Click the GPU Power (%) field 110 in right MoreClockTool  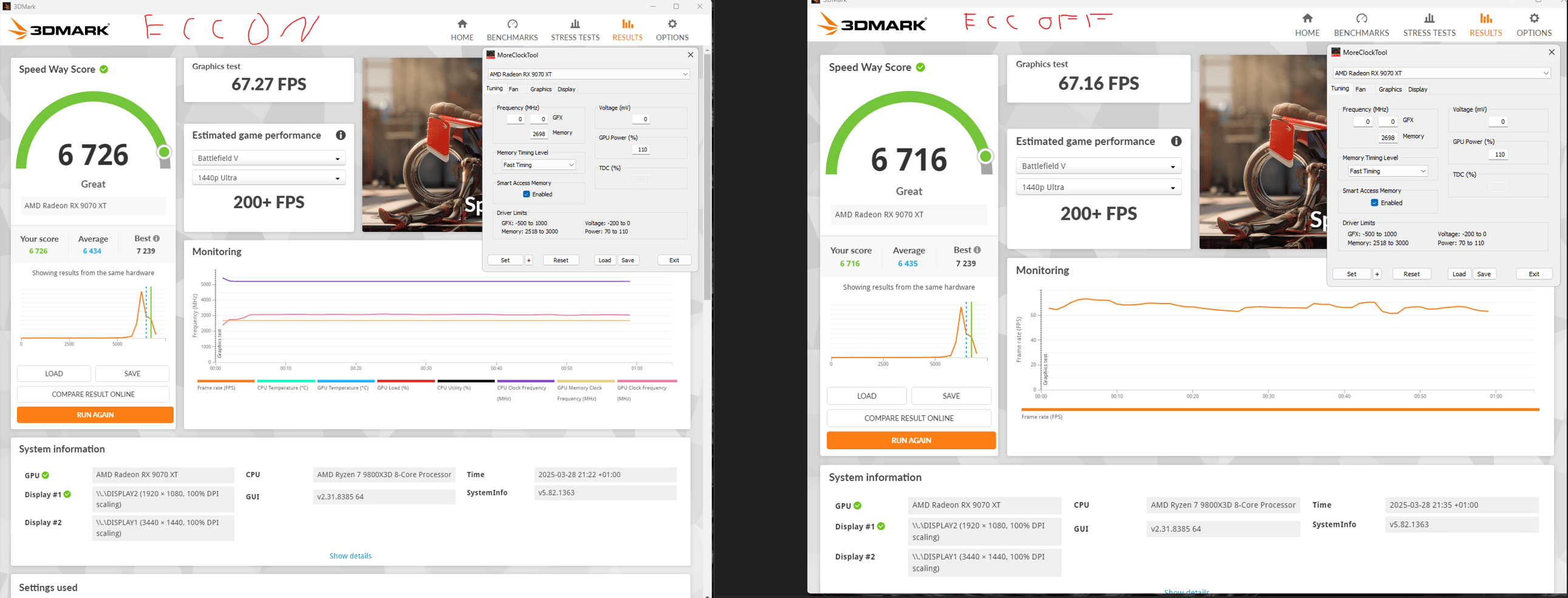(1499, 155)
